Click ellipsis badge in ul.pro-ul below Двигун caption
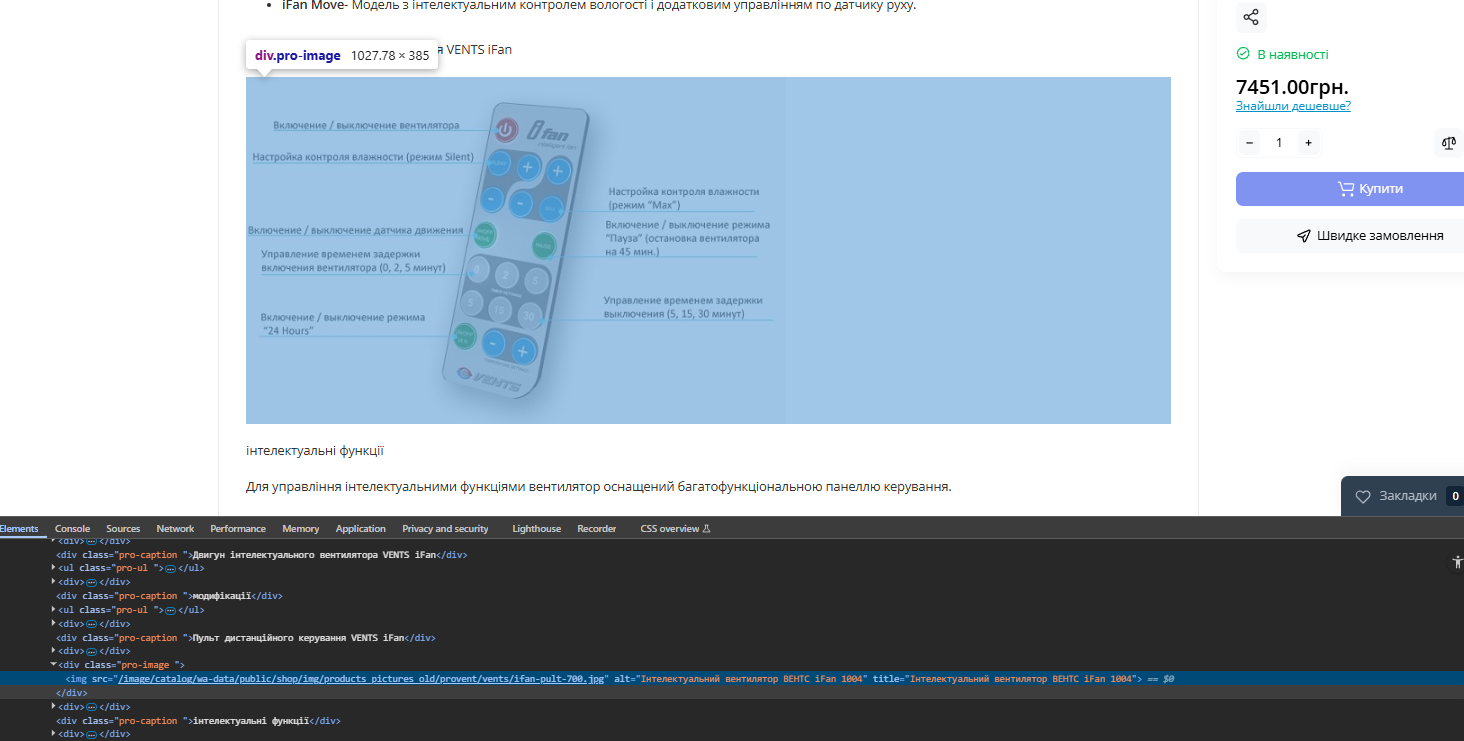 (170, 568)
